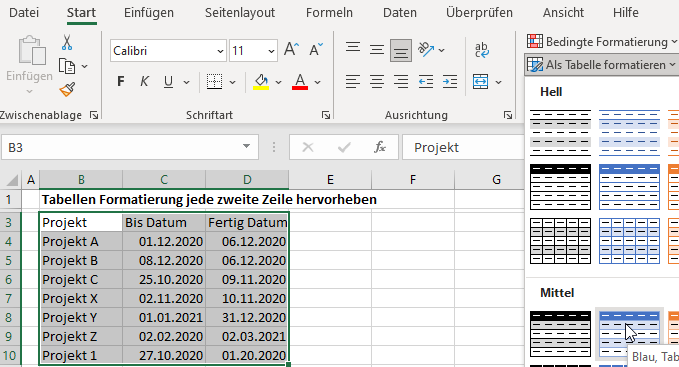
Task: Open Schriftart dialog launcher
Action: [x=326, y=115]
